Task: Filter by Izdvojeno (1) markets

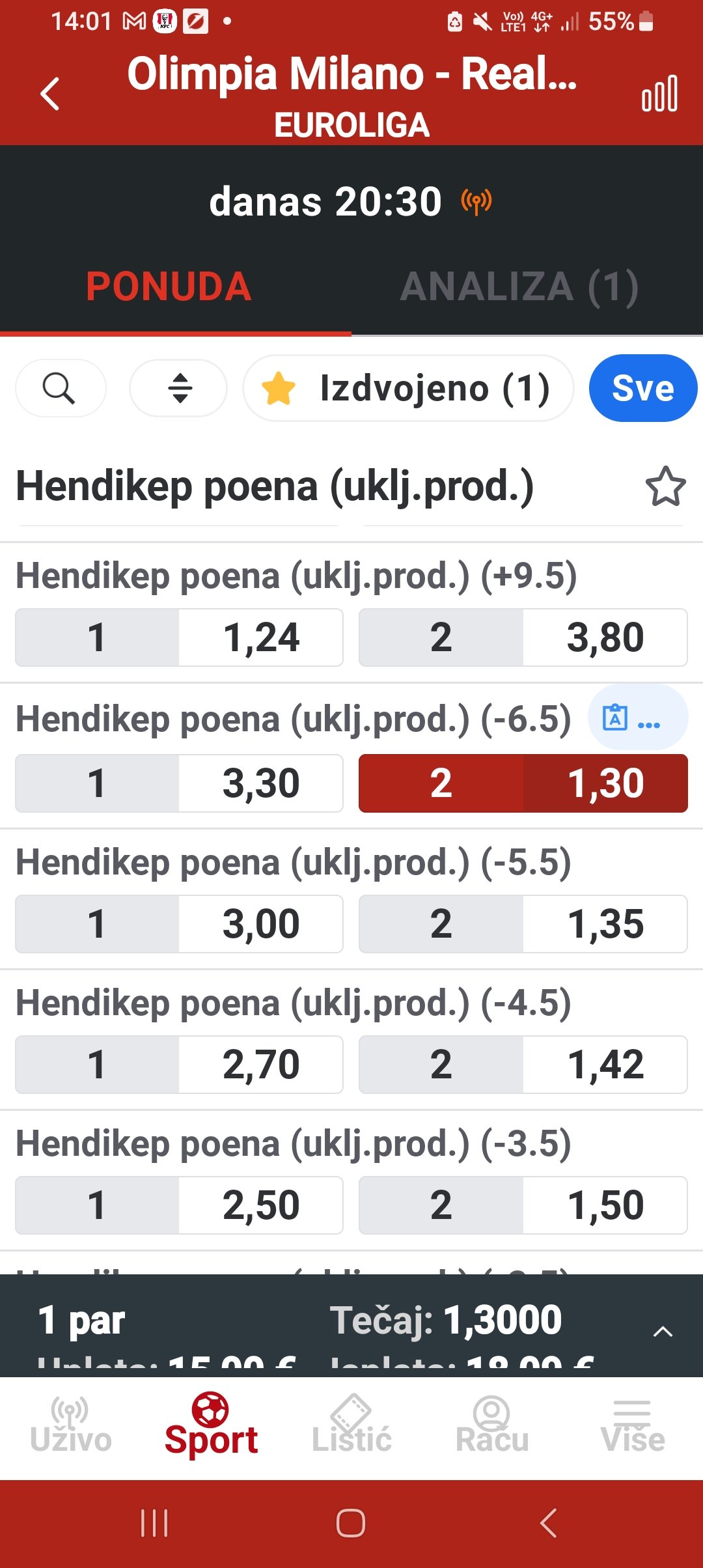Action: pos(408,389)
